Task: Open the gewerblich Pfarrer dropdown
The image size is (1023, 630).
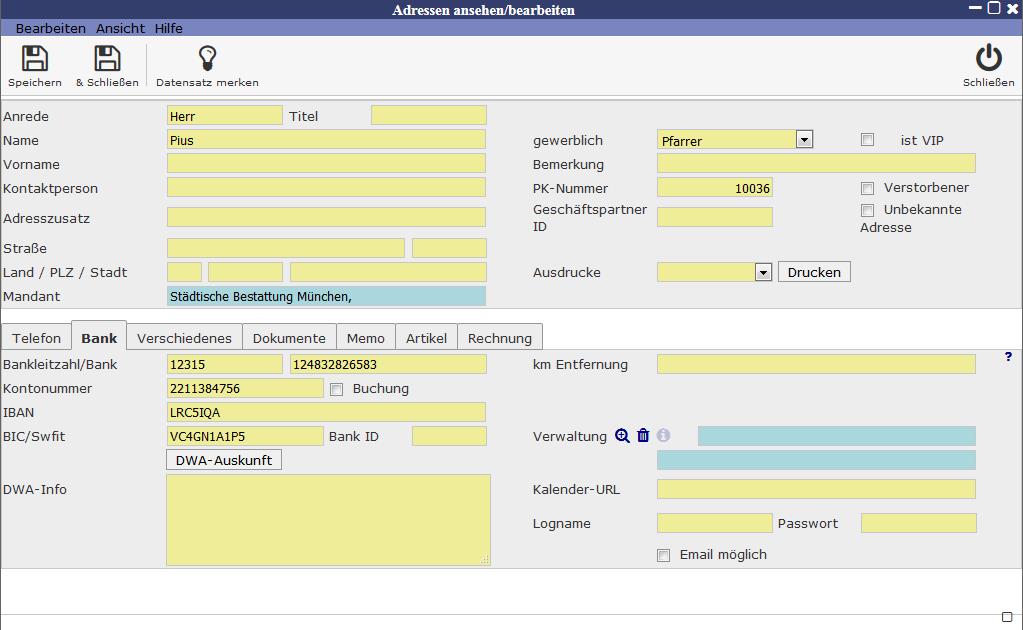Action: [x=804, y=140]
